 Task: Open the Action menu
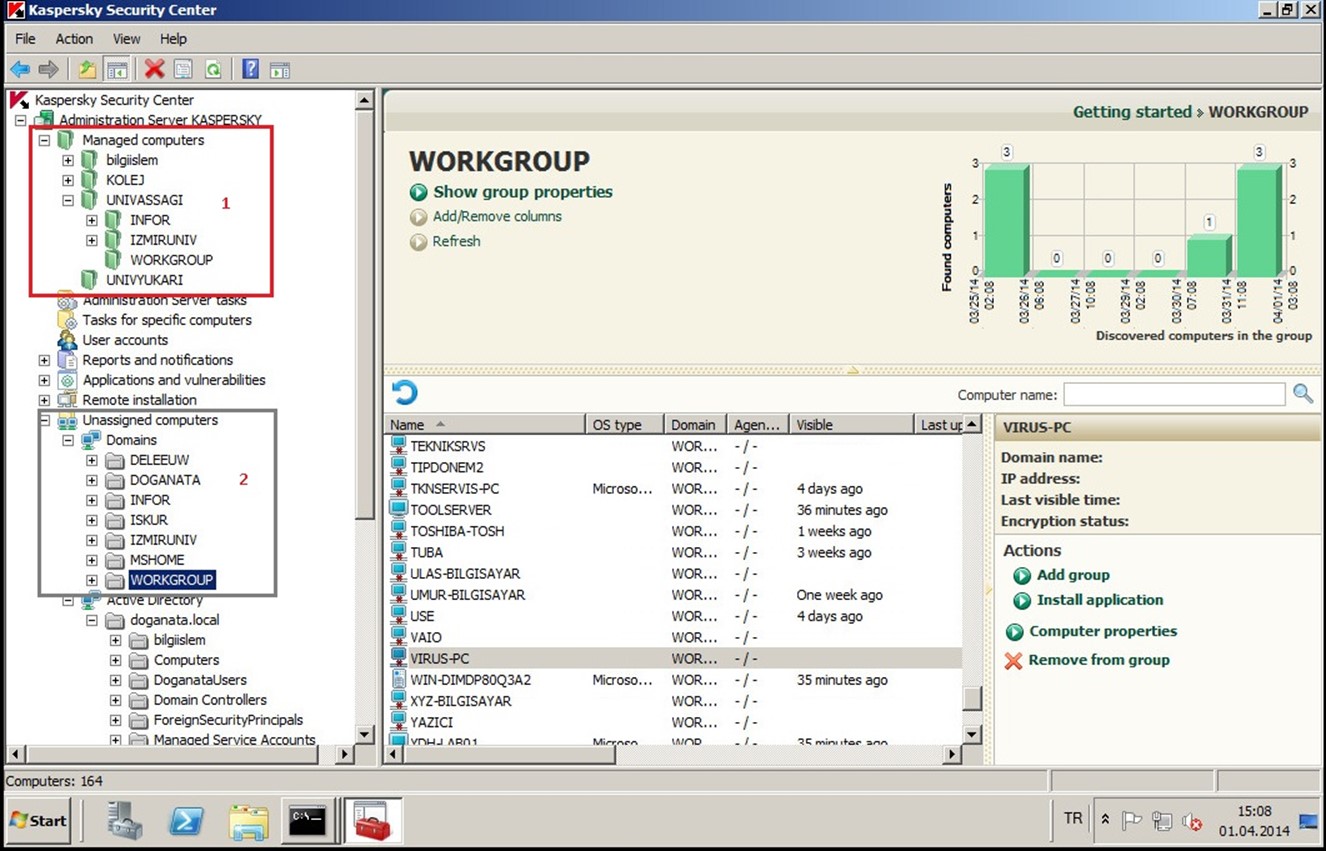pyautogui.click(x=74, y=39)
